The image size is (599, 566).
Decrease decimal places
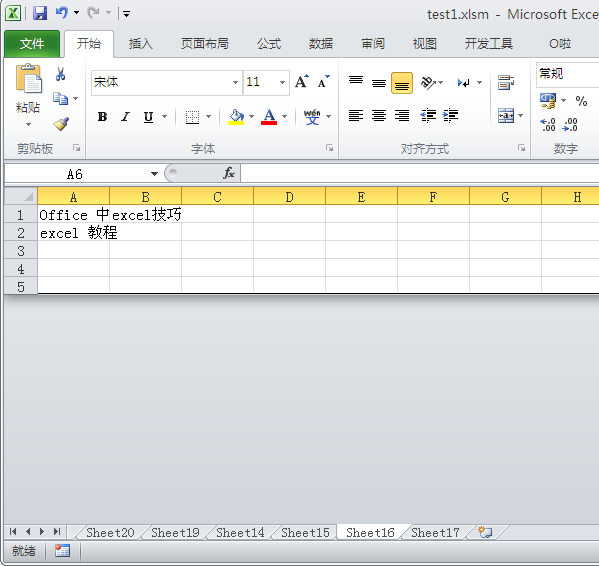click(570, 125)
